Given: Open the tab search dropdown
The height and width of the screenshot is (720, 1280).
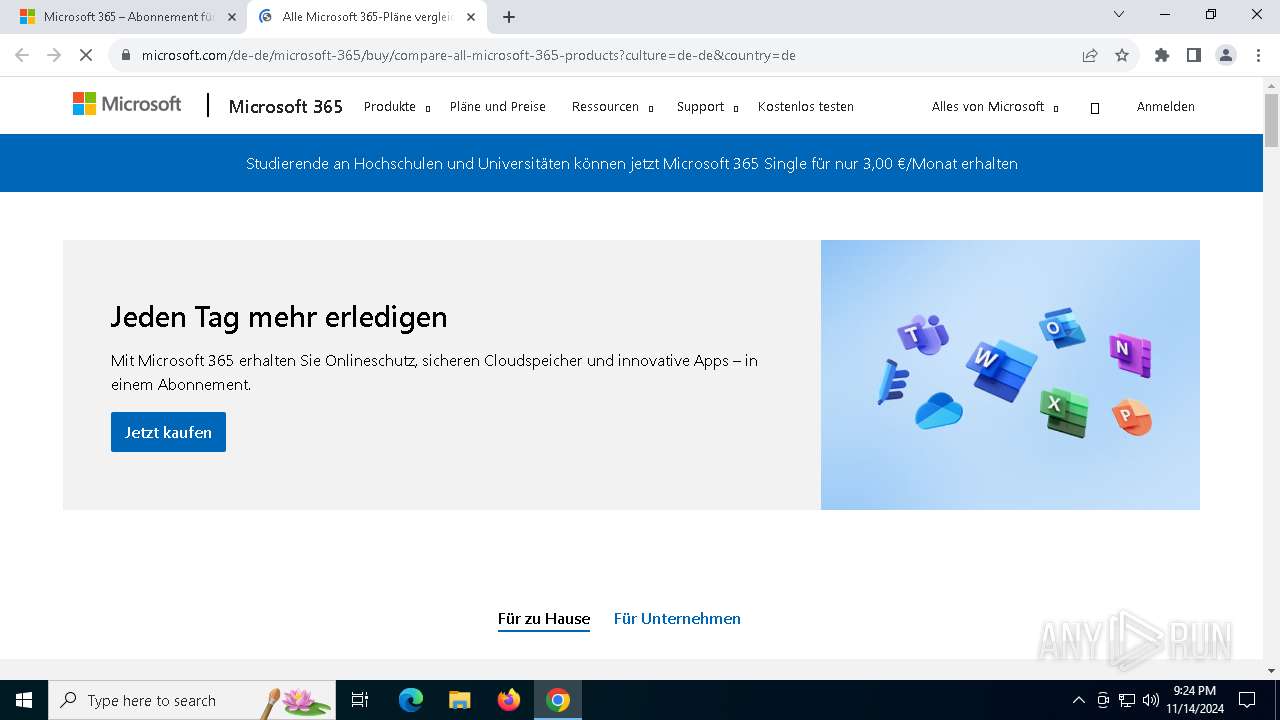Looking at the screenshot, I should pyautogui.click(x=1119, y=14).
